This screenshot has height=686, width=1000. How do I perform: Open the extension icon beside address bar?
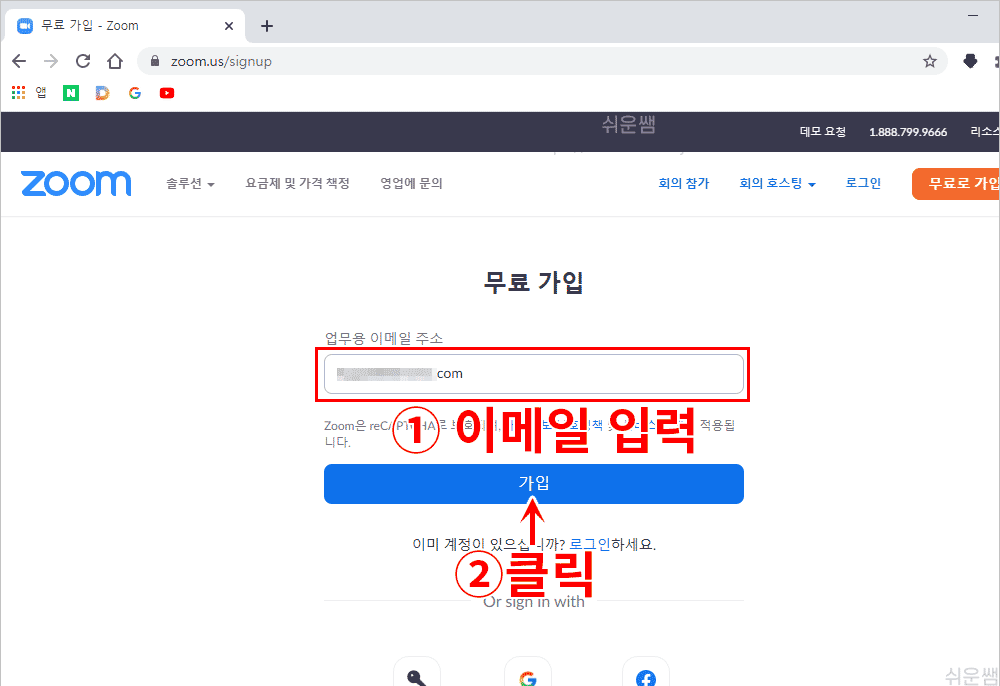coord(970,61)
